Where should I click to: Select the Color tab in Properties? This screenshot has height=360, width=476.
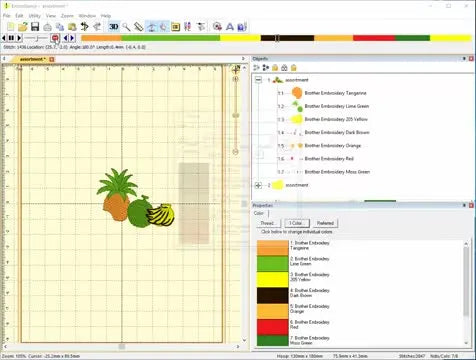coord(259,213)
